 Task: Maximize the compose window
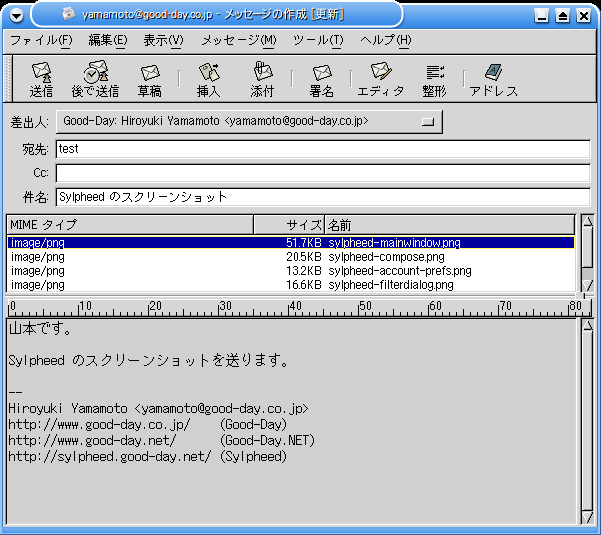562,16
